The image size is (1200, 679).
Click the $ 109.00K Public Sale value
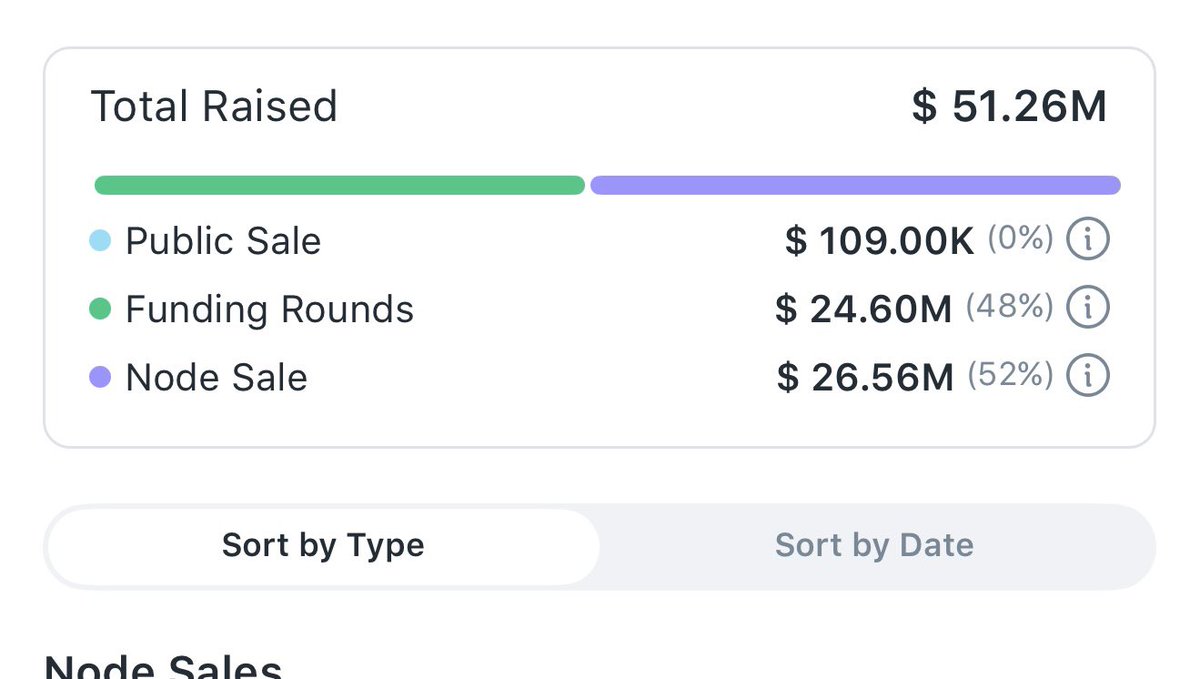coord(879,241)
